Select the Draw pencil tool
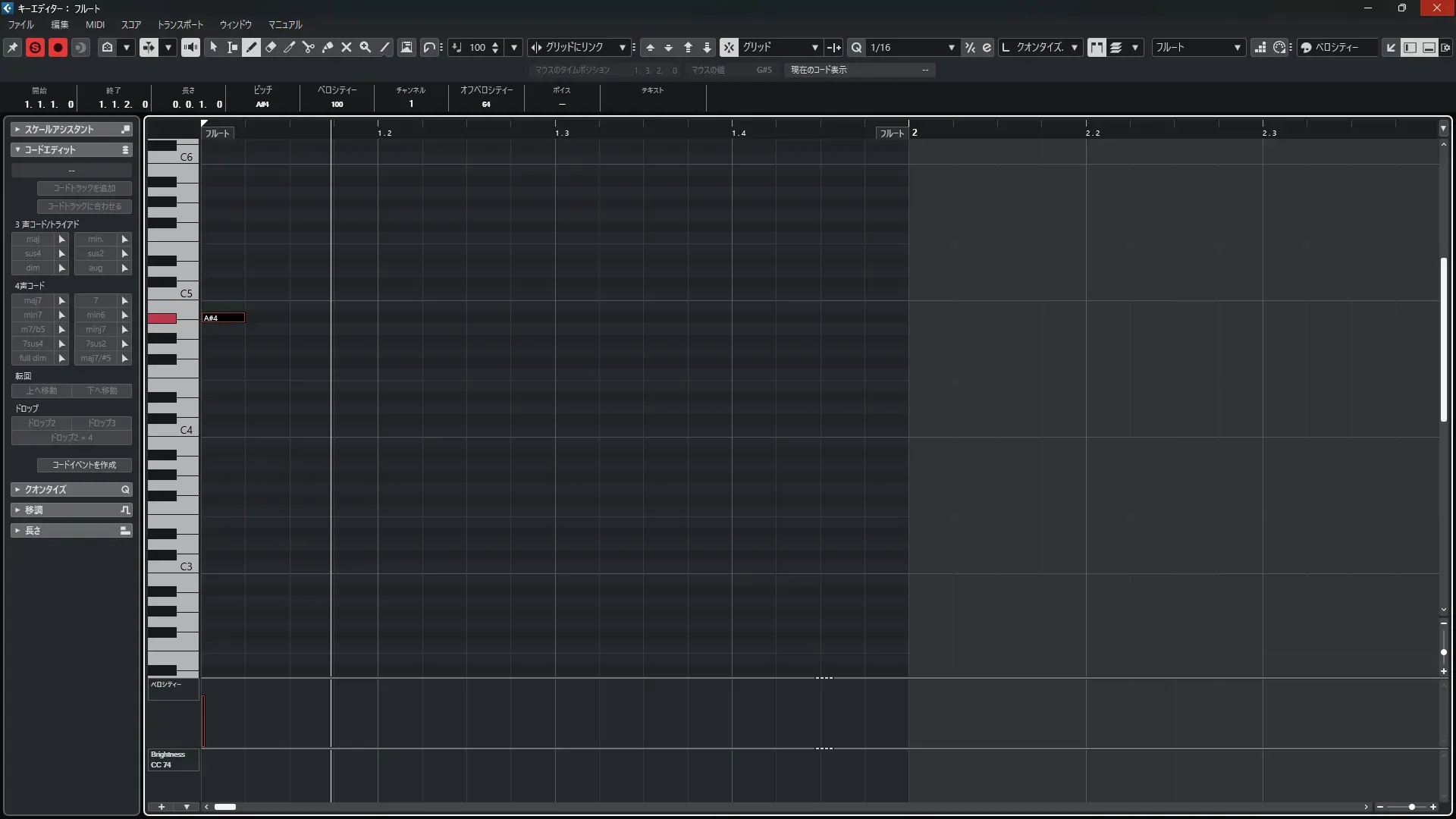The image size is (1456, 819). (251, 47)
